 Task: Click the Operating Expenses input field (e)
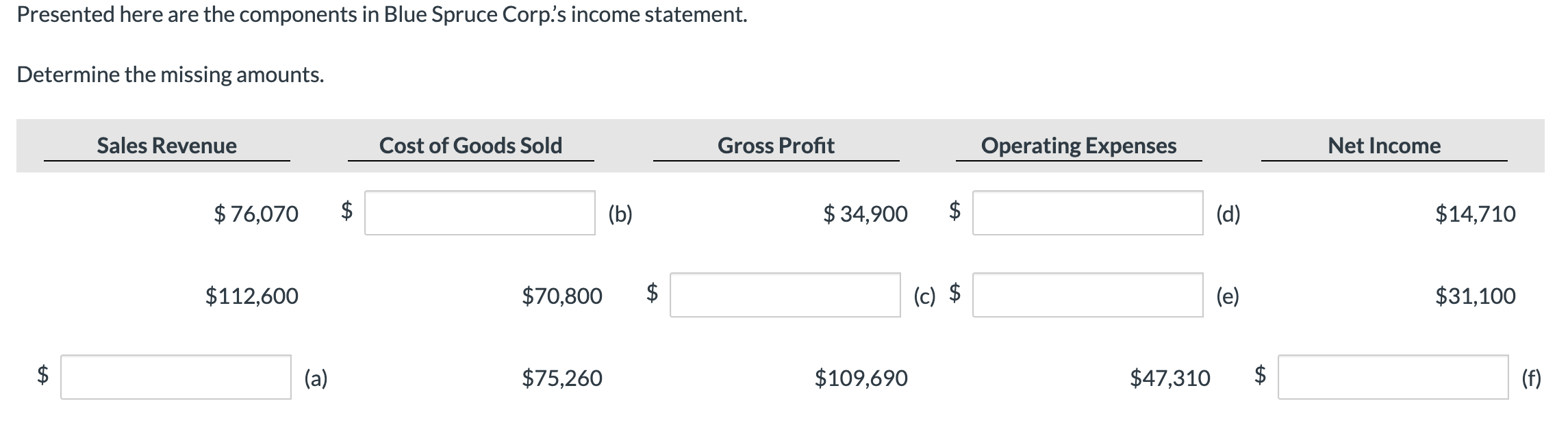[1086, 296]
